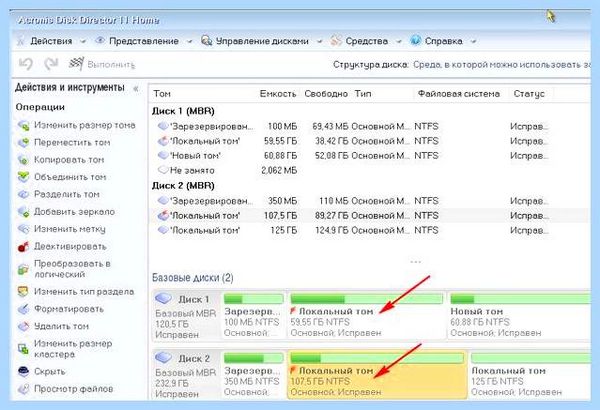Click the Undo arrow icon
The width and height of the screenshot is (600, 410).
coord(26,64)
